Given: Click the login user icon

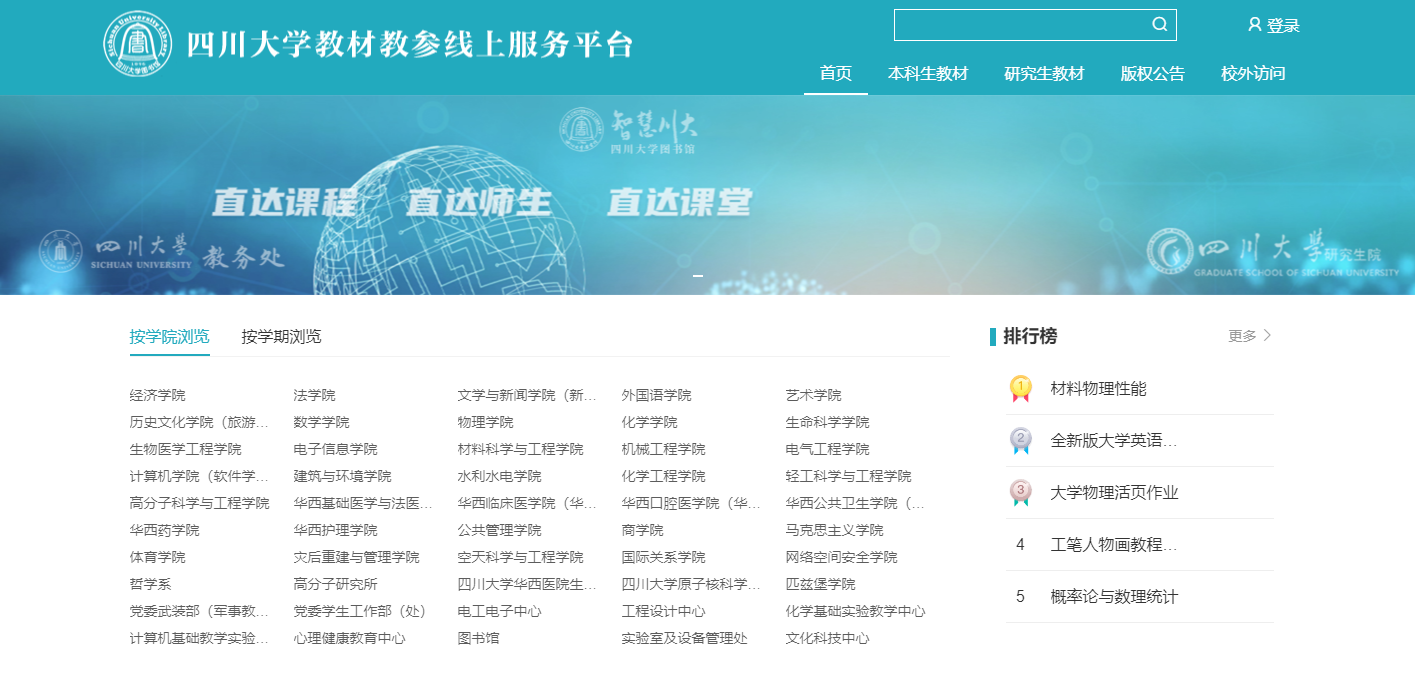Looking at the screenshot, I should [x=1255, y=25].
